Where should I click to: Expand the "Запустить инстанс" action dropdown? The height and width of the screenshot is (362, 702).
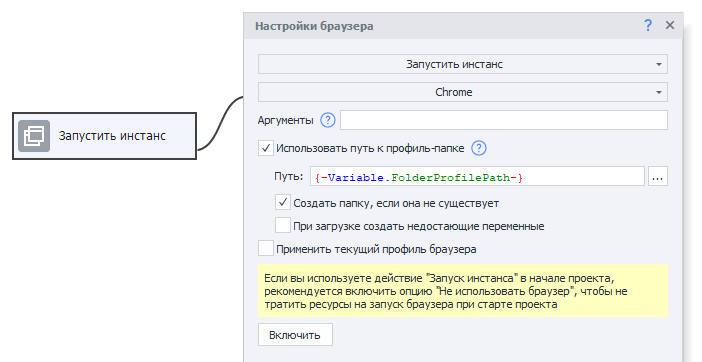pyautogui.click(x=463, y=64)
